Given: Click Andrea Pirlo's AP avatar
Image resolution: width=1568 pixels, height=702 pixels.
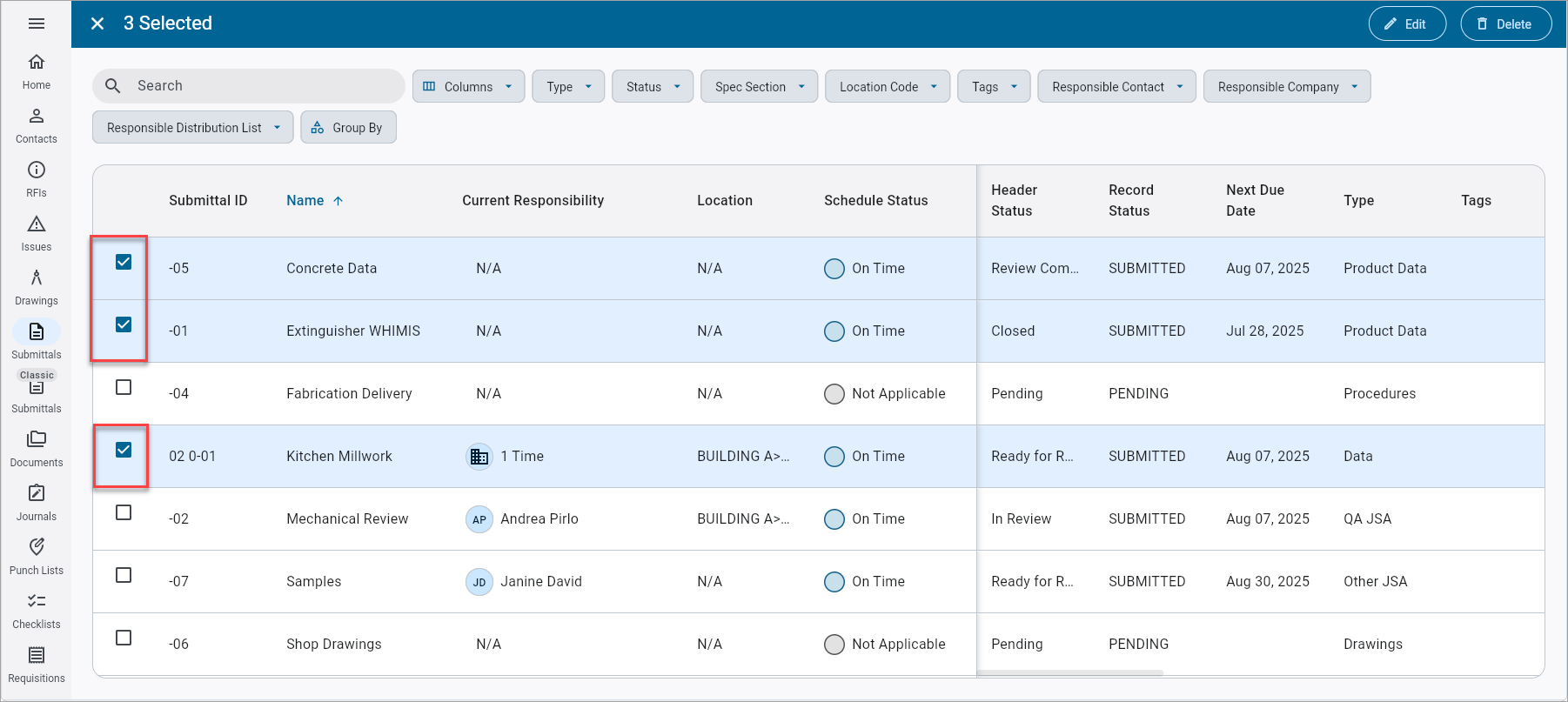Looking at the screenshot, I should coord(479,519).
